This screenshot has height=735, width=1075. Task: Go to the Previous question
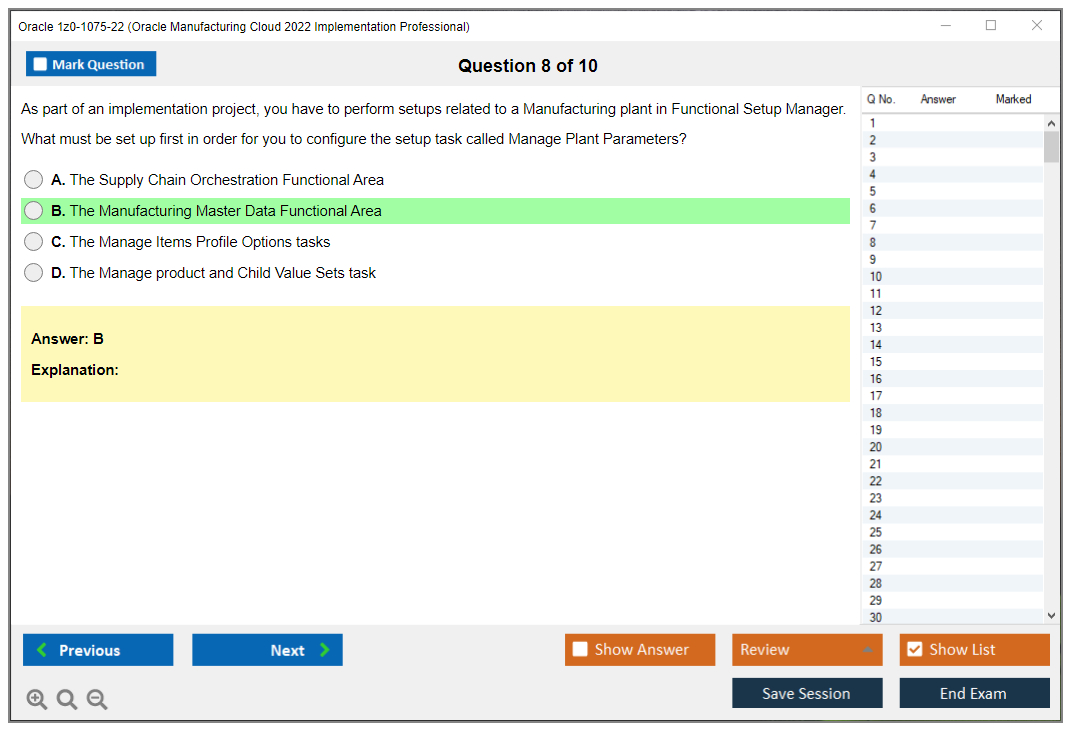pyautogui.click(x=98, y=650)
